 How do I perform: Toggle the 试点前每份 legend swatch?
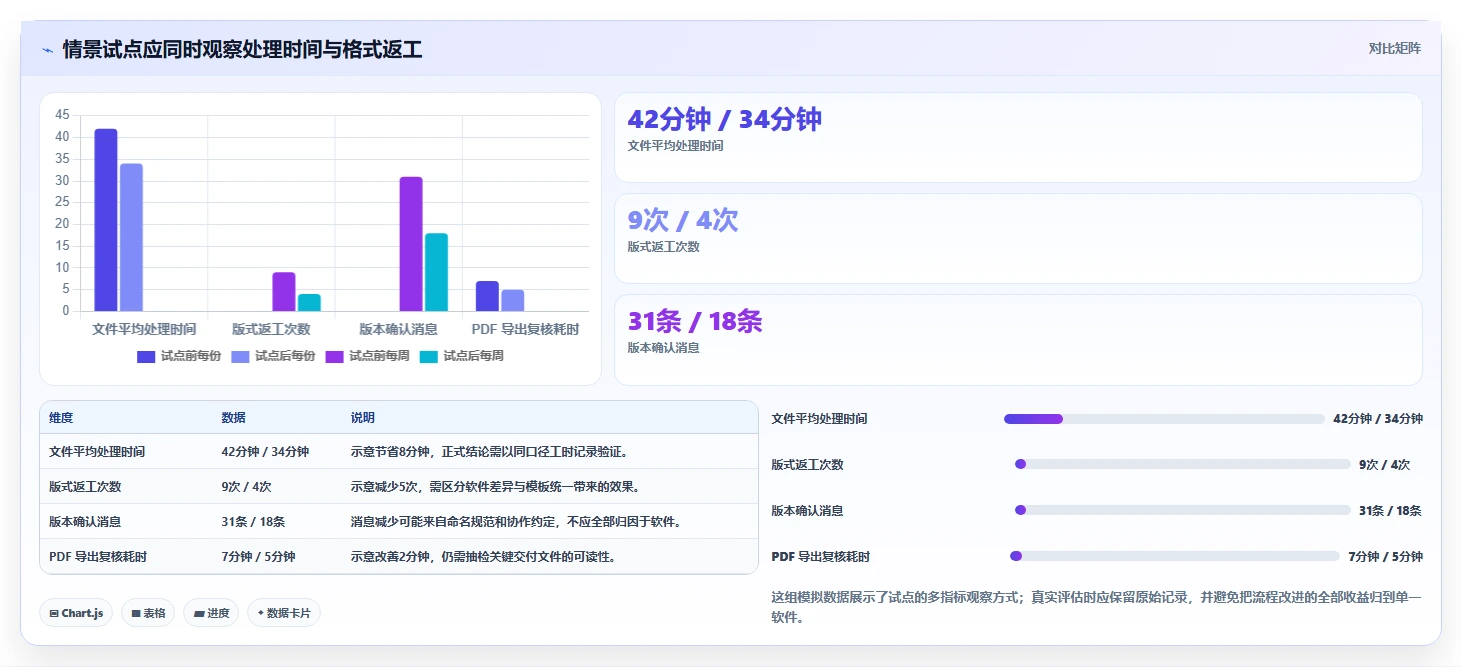pos(146,356)
